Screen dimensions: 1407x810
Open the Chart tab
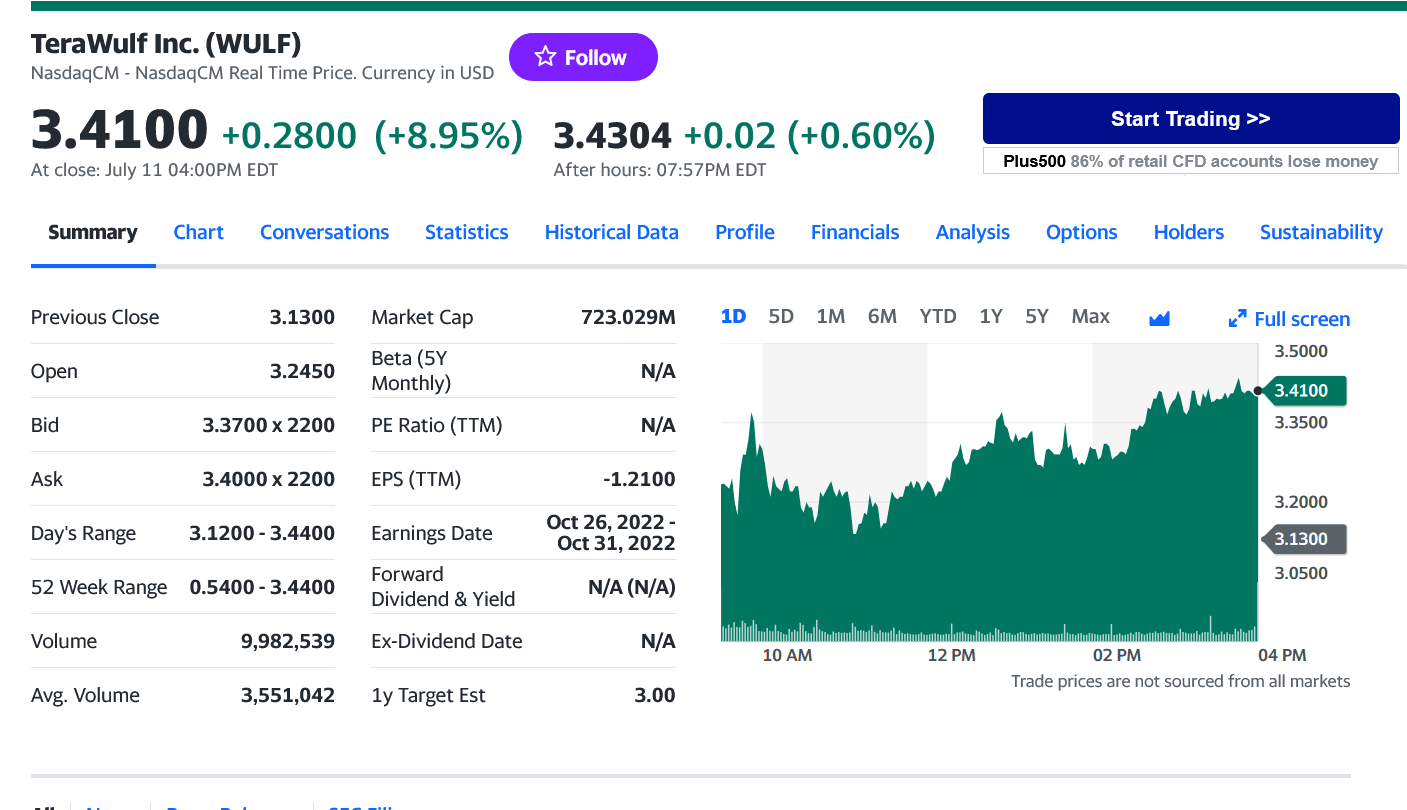pyautogui.click(x=198, y=232)
